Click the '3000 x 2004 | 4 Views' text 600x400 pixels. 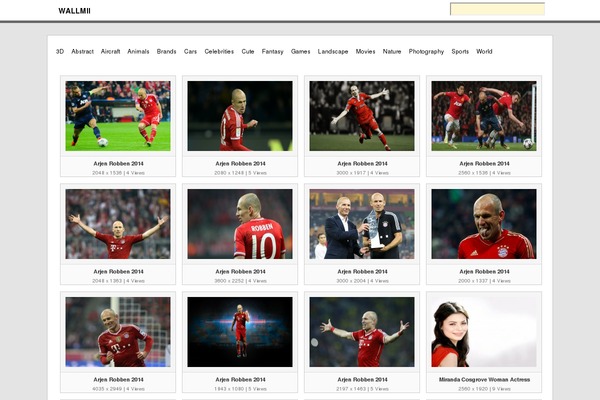pos(362,281)
